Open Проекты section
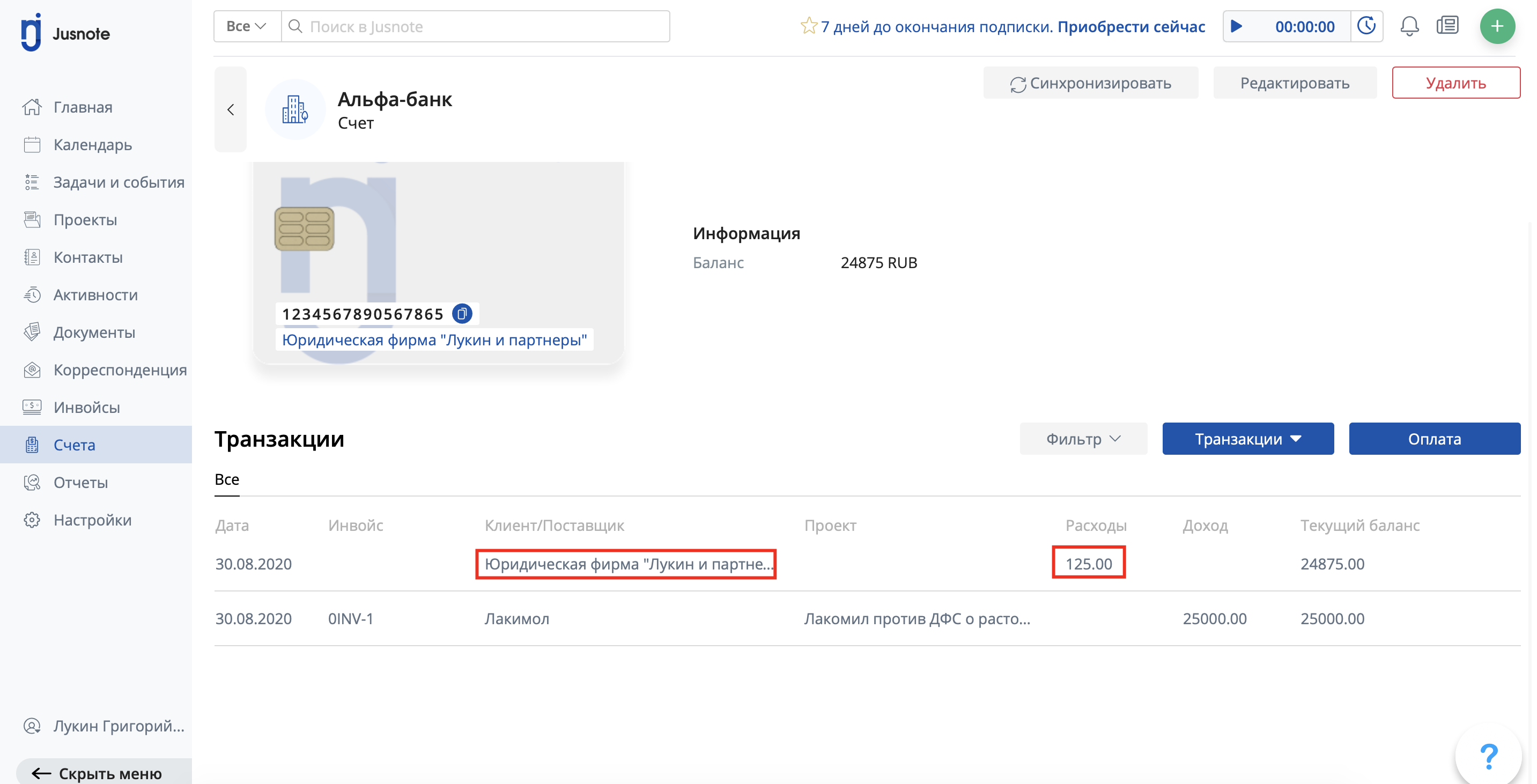Viewport: 1537px width, 784px height. 85,219
